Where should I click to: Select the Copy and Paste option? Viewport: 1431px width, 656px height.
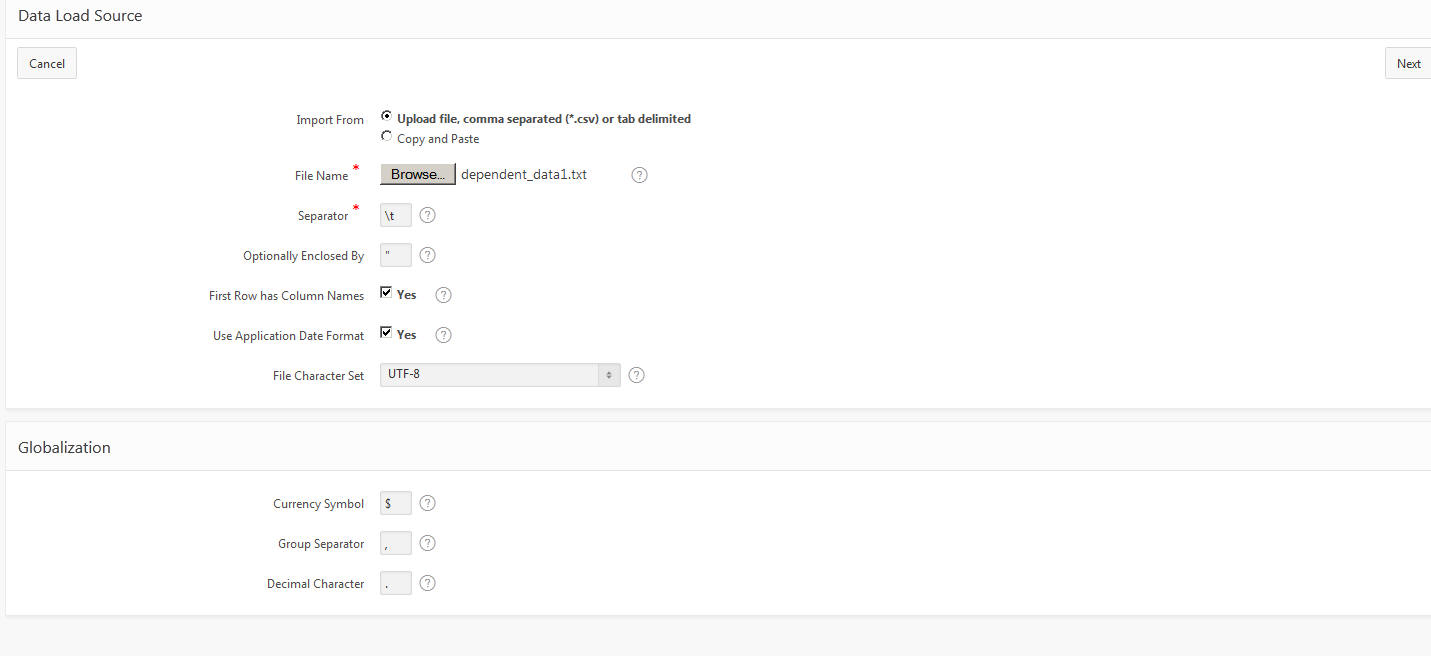click(x=387, y=137)
